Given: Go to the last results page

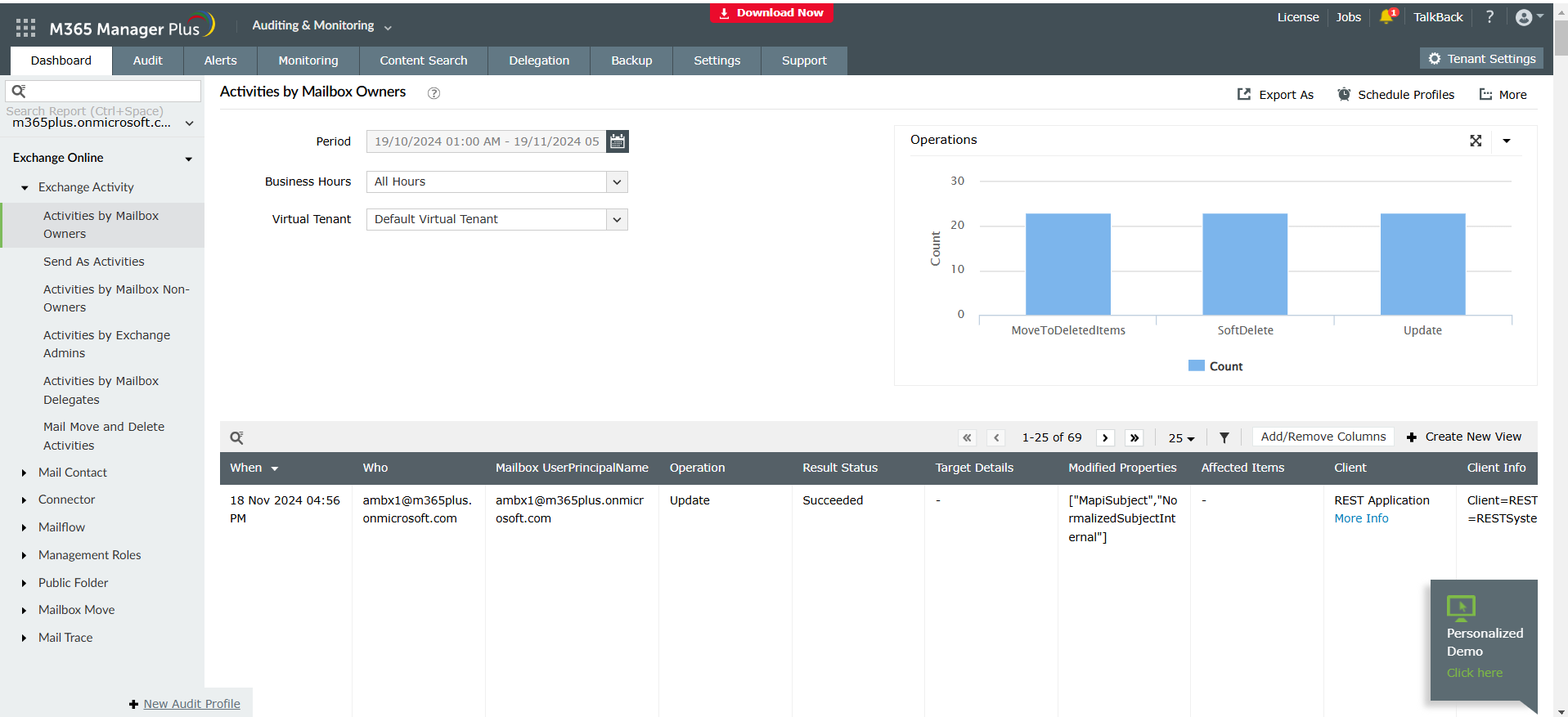Looking at the screenshot, I should click(1134, 438).
